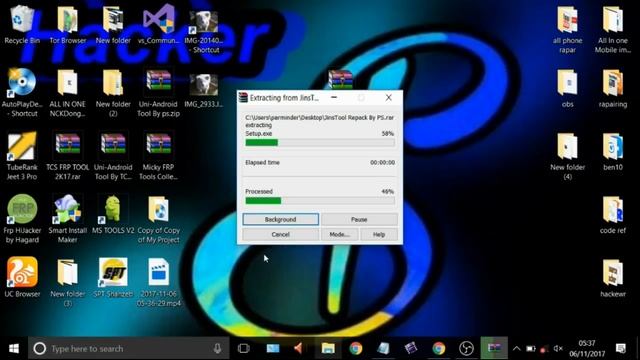Open the first Chrome taskbar icon
The height and width of the screenshot is (360, 640).
tap(356, 348)
